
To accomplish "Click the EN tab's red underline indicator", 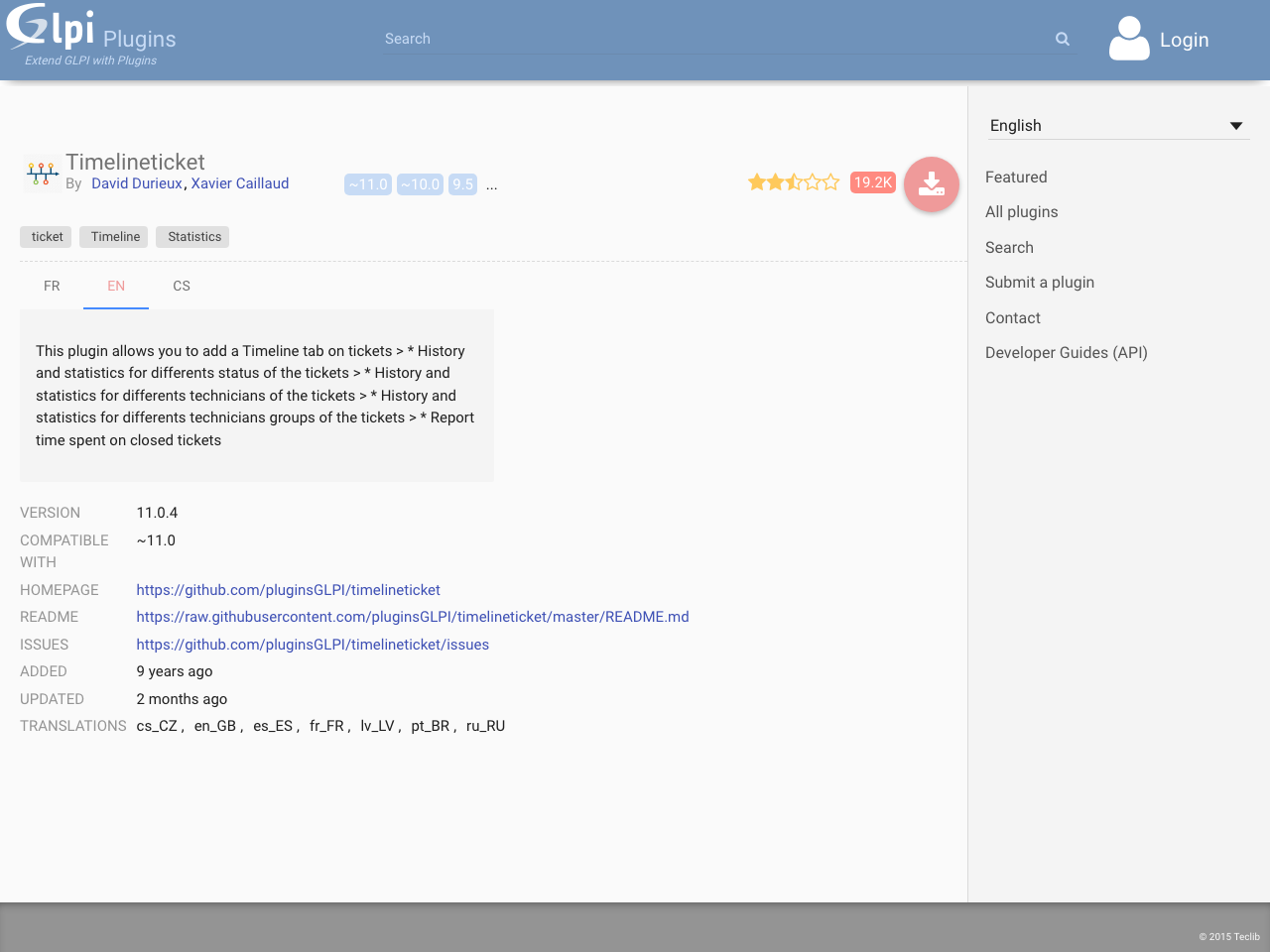I will pos(115,307).
